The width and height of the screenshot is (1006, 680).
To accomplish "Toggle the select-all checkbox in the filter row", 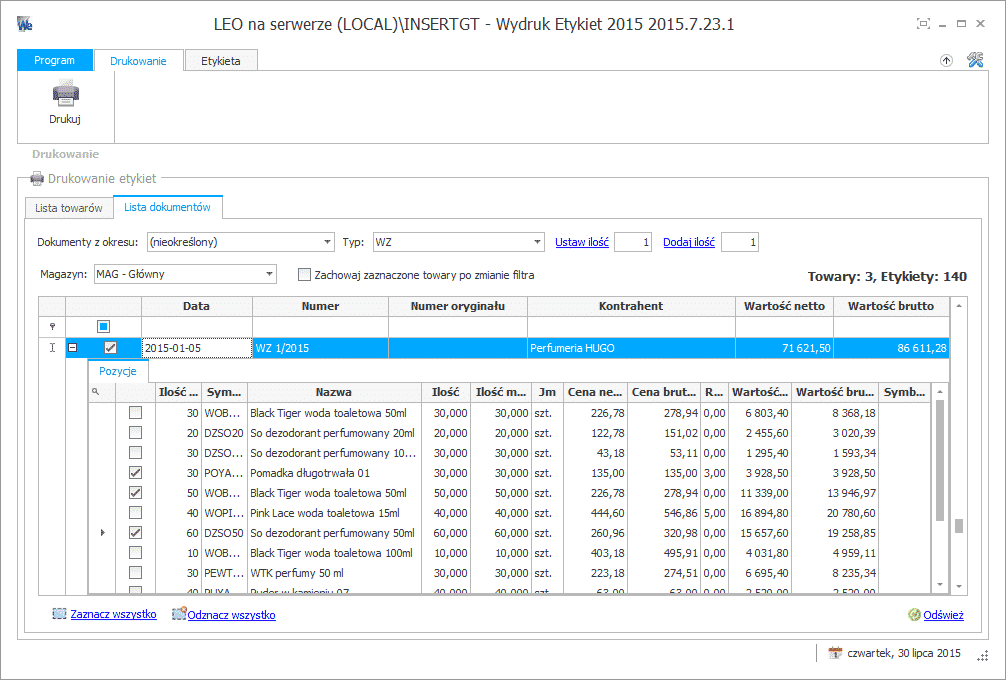I will [x=103, y=327].
